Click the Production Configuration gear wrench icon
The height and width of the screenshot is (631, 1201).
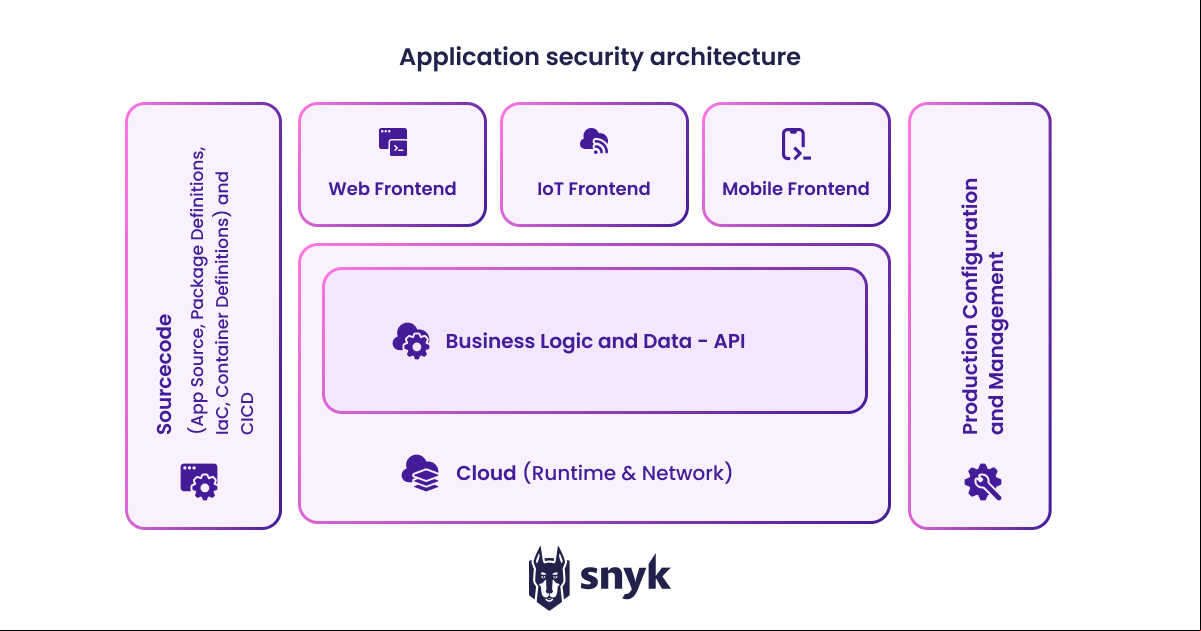(x=983, y=482)
